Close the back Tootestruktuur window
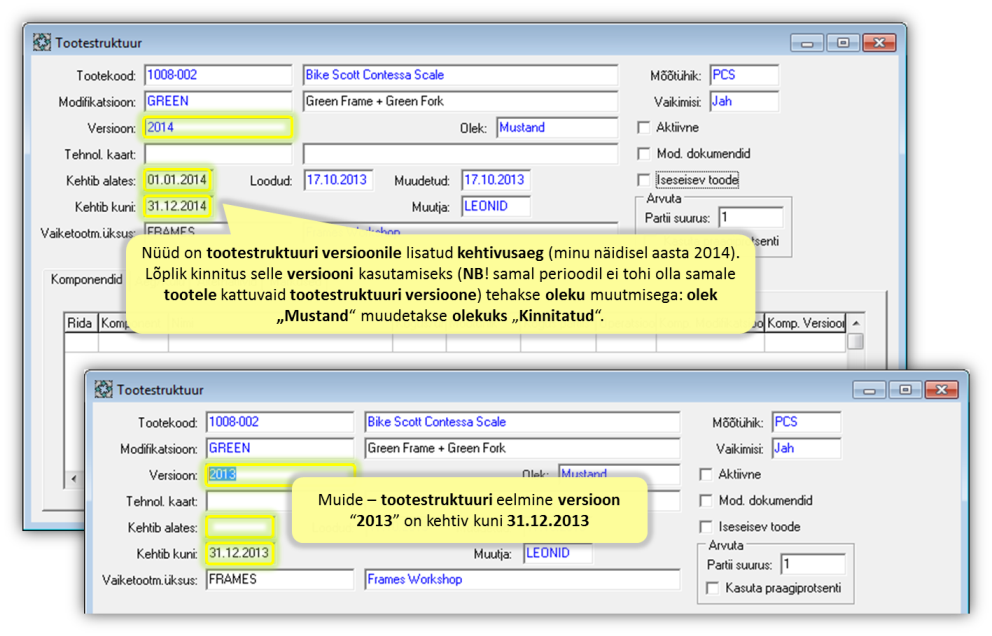 [879, 43]
